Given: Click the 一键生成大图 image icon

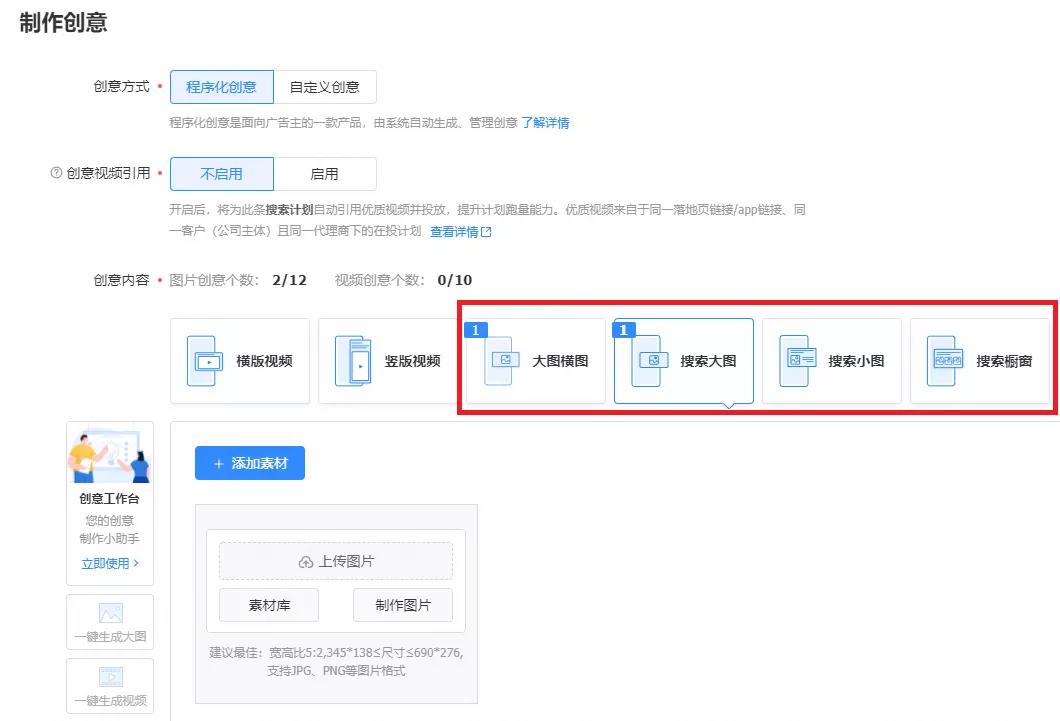Looking at the screenshot, I should tap(110, 614).
